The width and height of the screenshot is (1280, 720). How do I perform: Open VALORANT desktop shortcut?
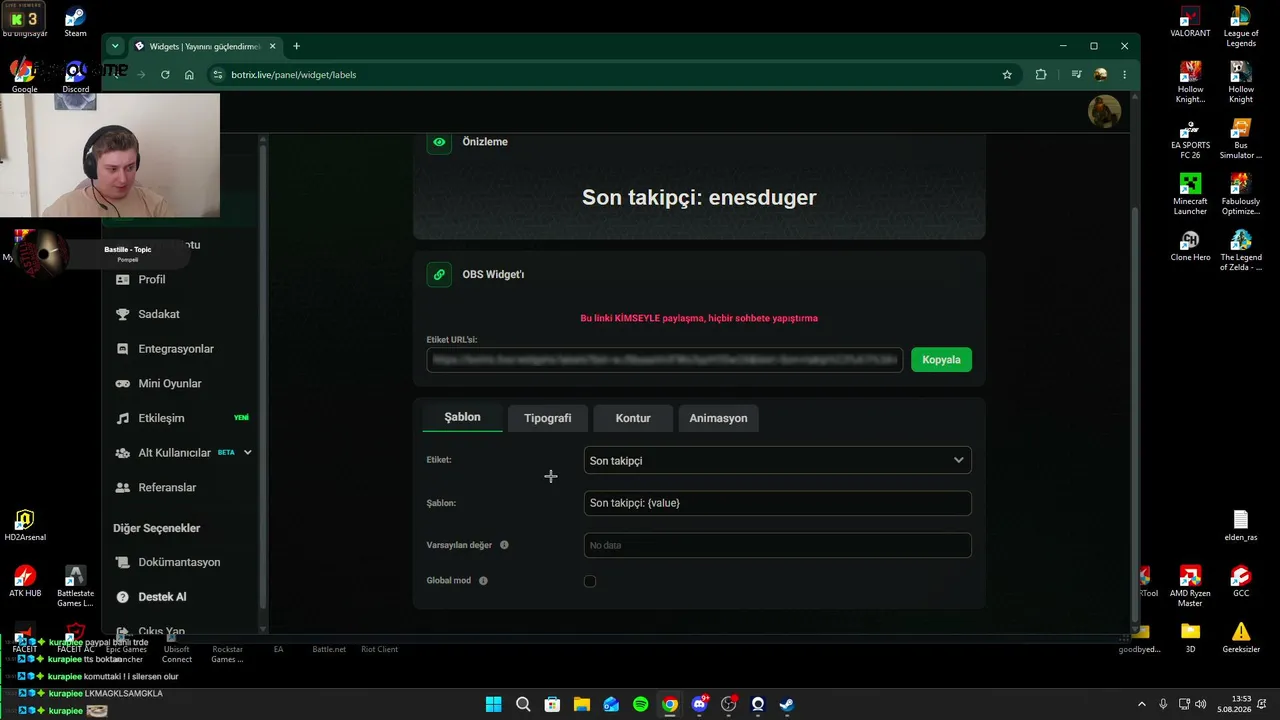coord(1190,22)
